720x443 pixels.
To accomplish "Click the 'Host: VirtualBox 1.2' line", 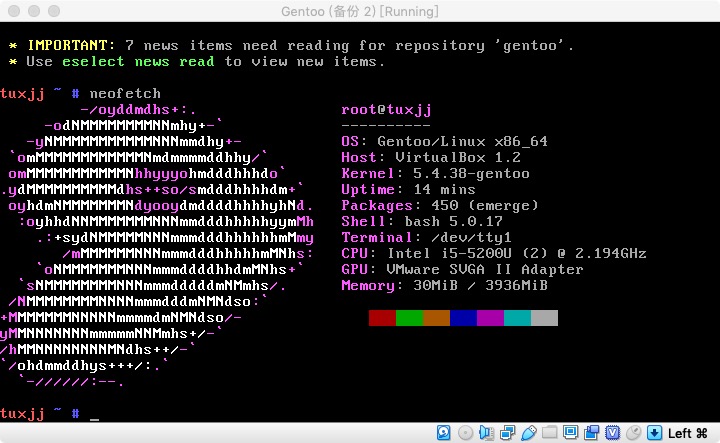I will pos(431,157).
